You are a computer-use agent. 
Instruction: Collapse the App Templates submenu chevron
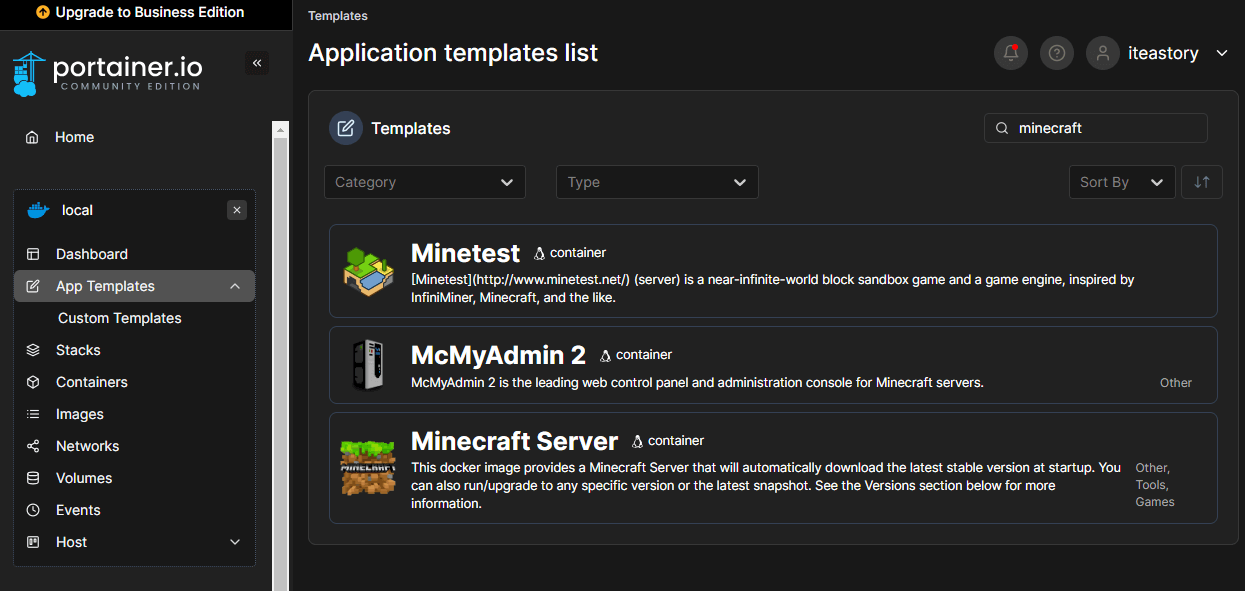(x=235, y=286)
